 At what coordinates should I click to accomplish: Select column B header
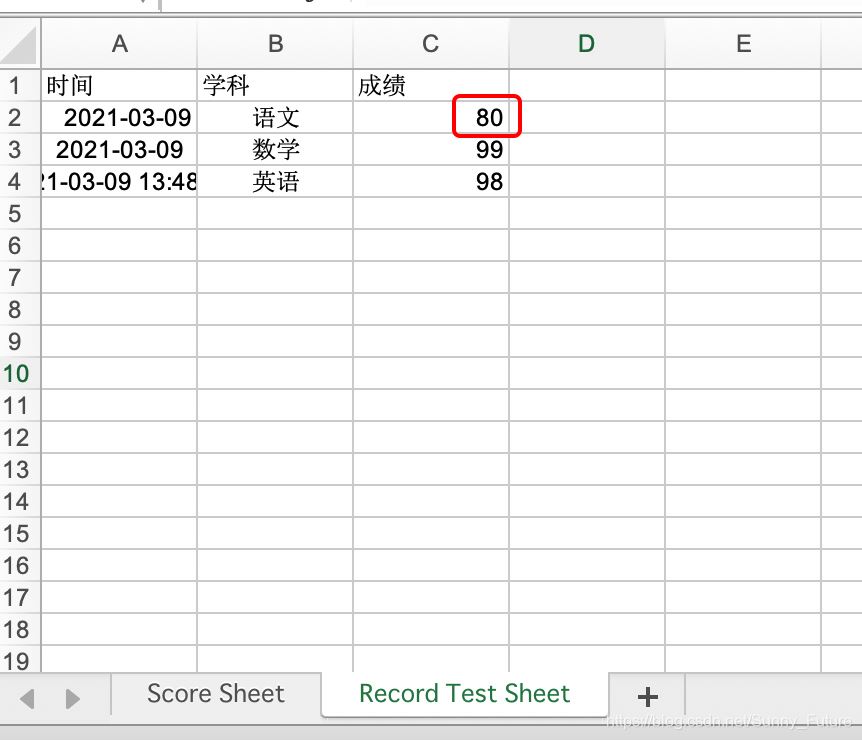275,44
